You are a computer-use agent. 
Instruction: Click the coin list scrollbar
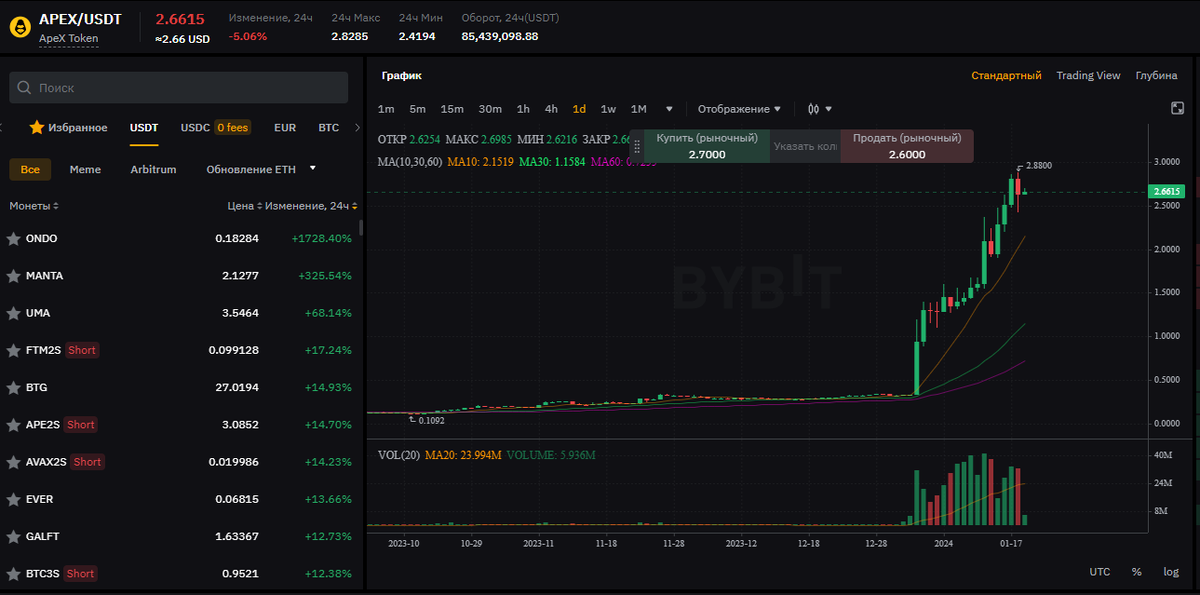tap(360, 227)
